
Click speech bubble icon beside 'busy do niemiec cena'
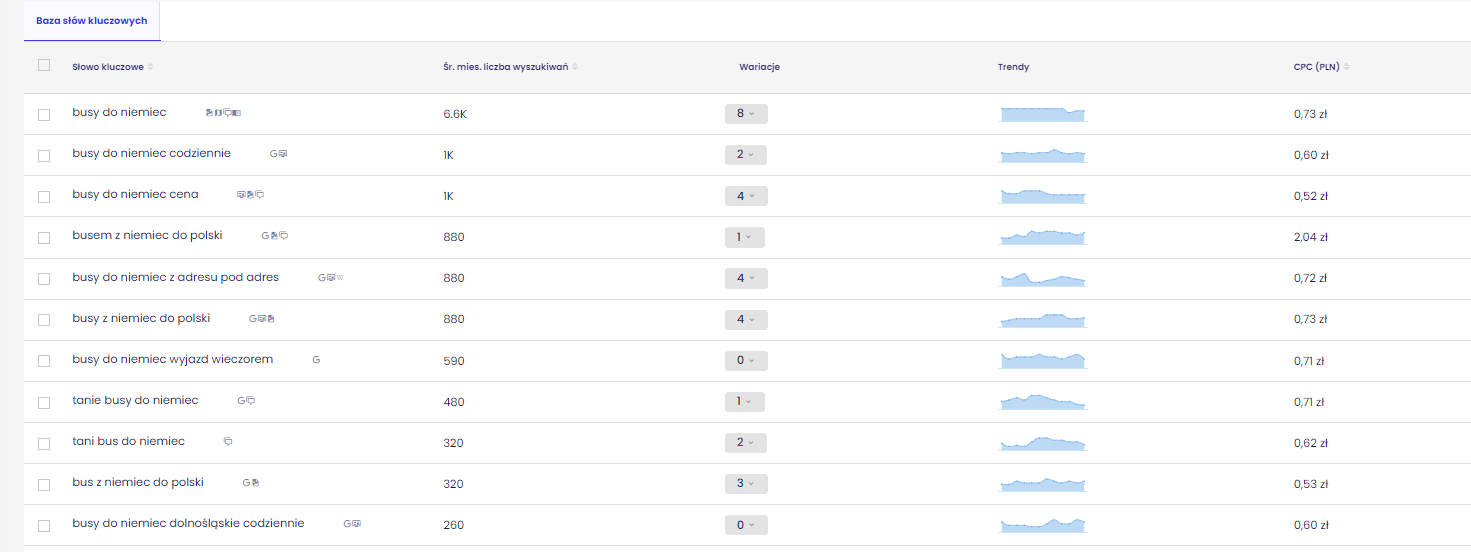260,195
